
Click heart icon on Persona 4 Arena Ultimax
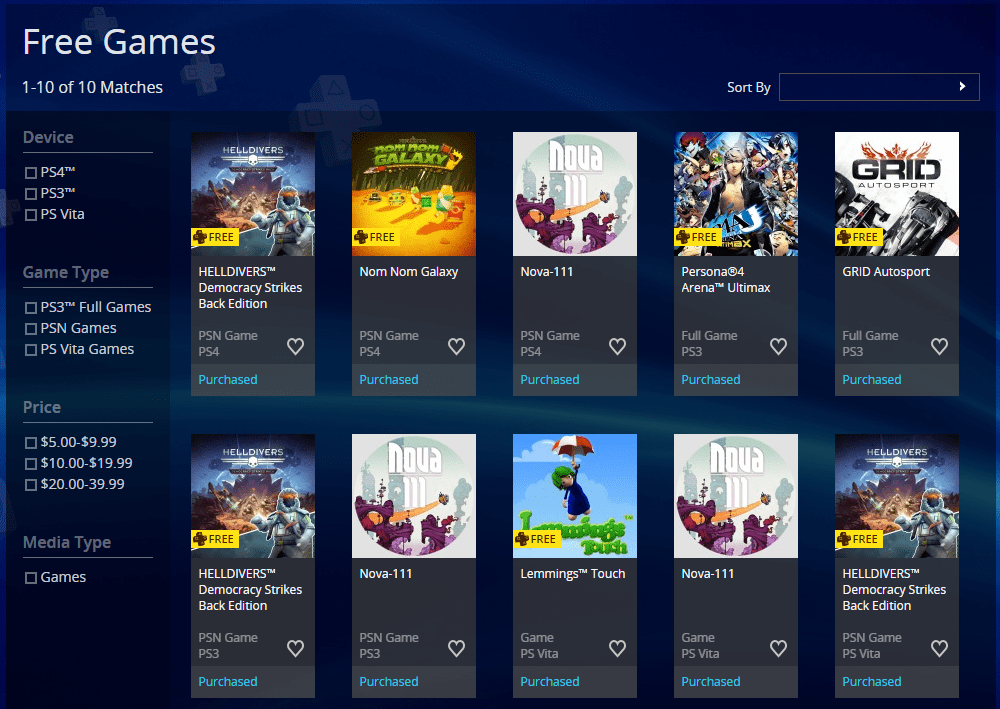[x=778, y=346]
